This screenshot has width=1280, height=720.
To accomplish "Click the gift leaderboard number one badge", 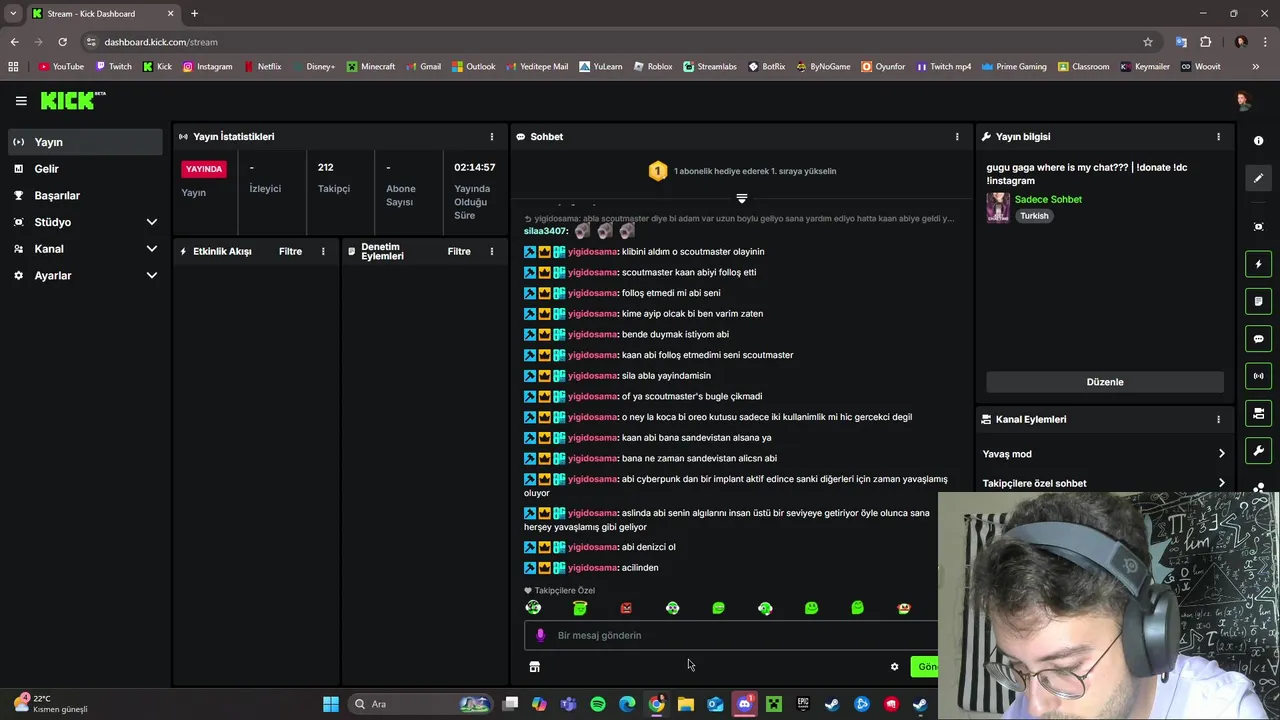I will point(657,171).
